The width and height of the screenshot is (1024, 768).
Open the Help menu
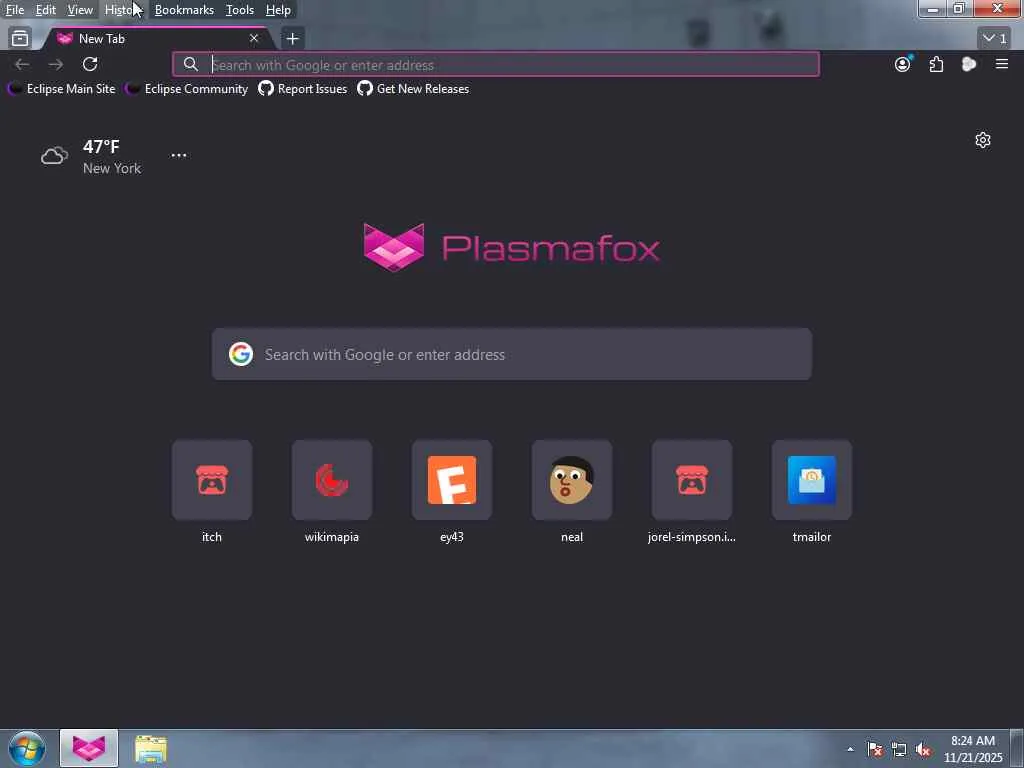(278, 10)
